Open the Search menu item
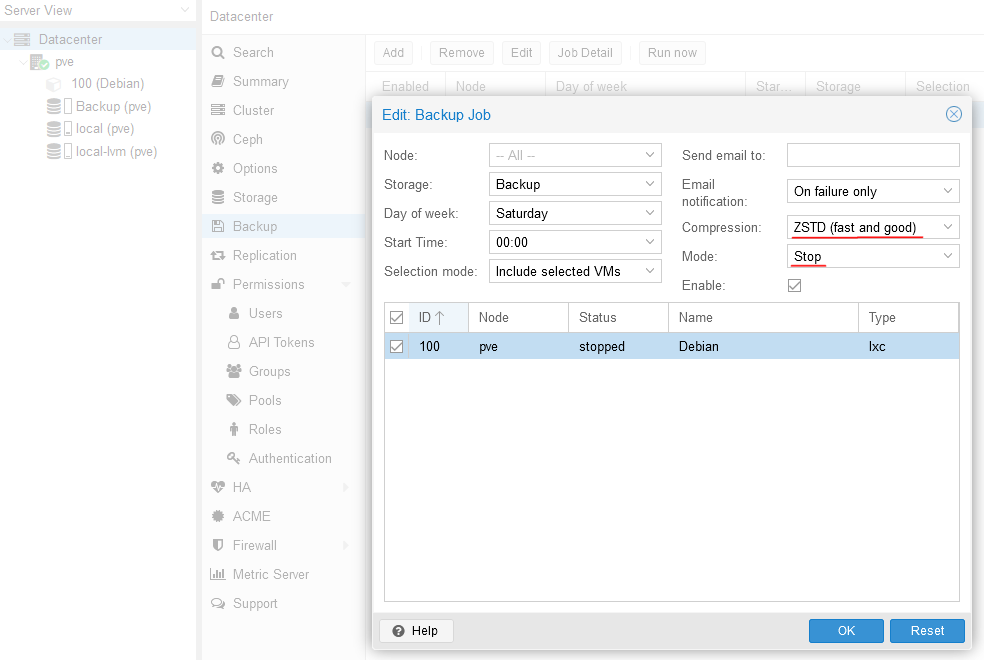984x660 pixels. pyautogui.click(x=284, y=53)
